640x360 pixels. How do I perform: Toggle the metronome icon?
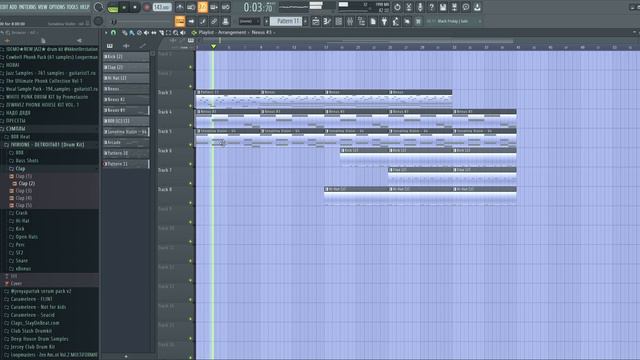pos(180,7)
